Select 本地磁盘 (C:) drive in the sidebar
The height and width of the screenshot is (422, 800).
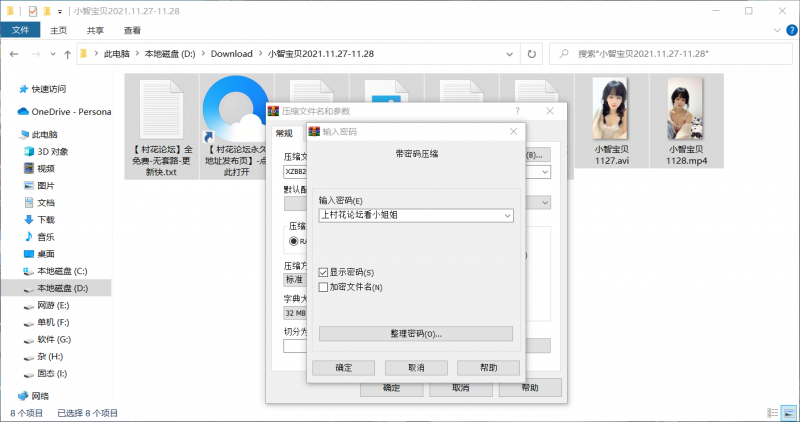[62, 271]
